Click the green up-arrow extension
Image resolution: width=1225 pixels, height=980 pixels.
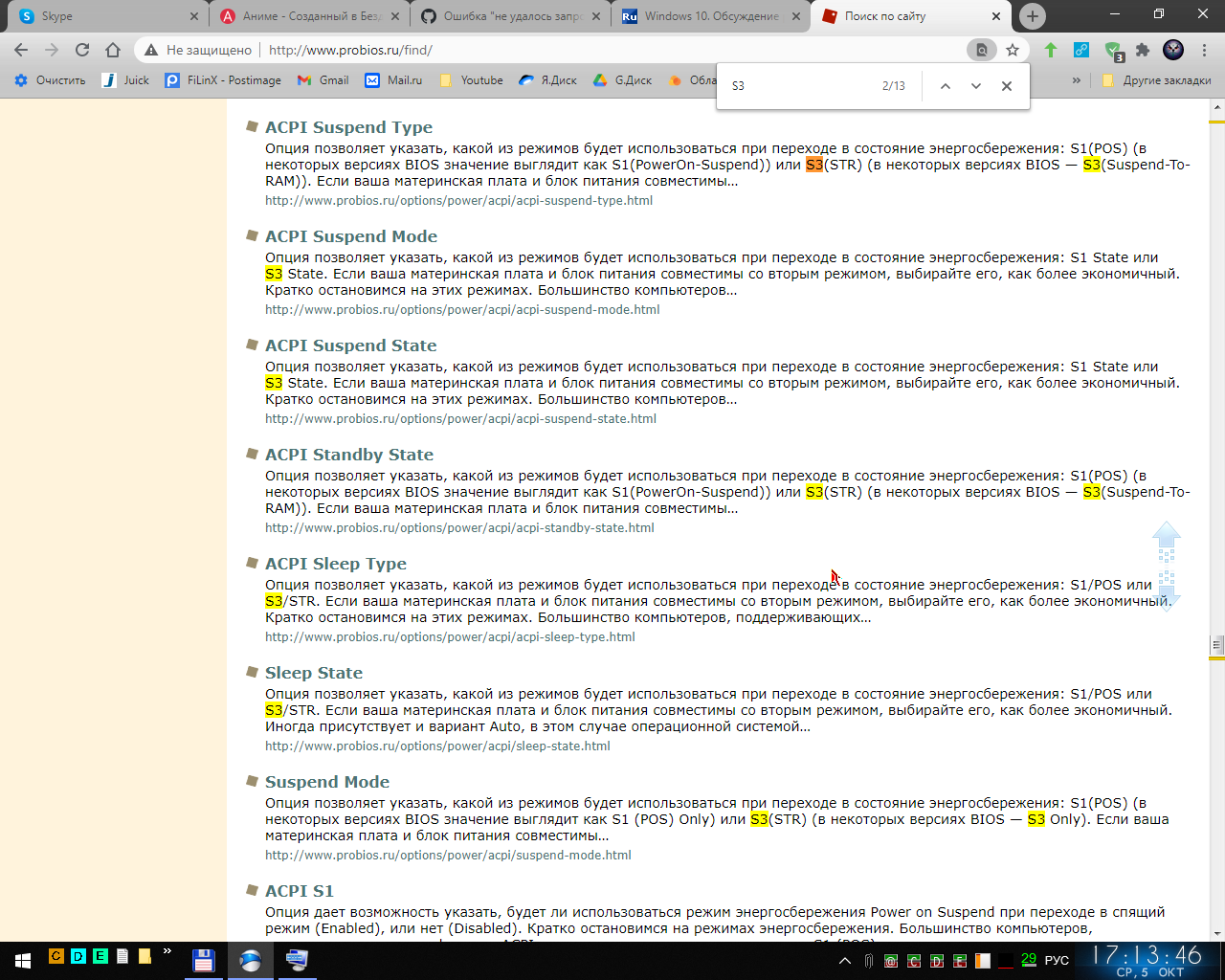coord(1051,50)
